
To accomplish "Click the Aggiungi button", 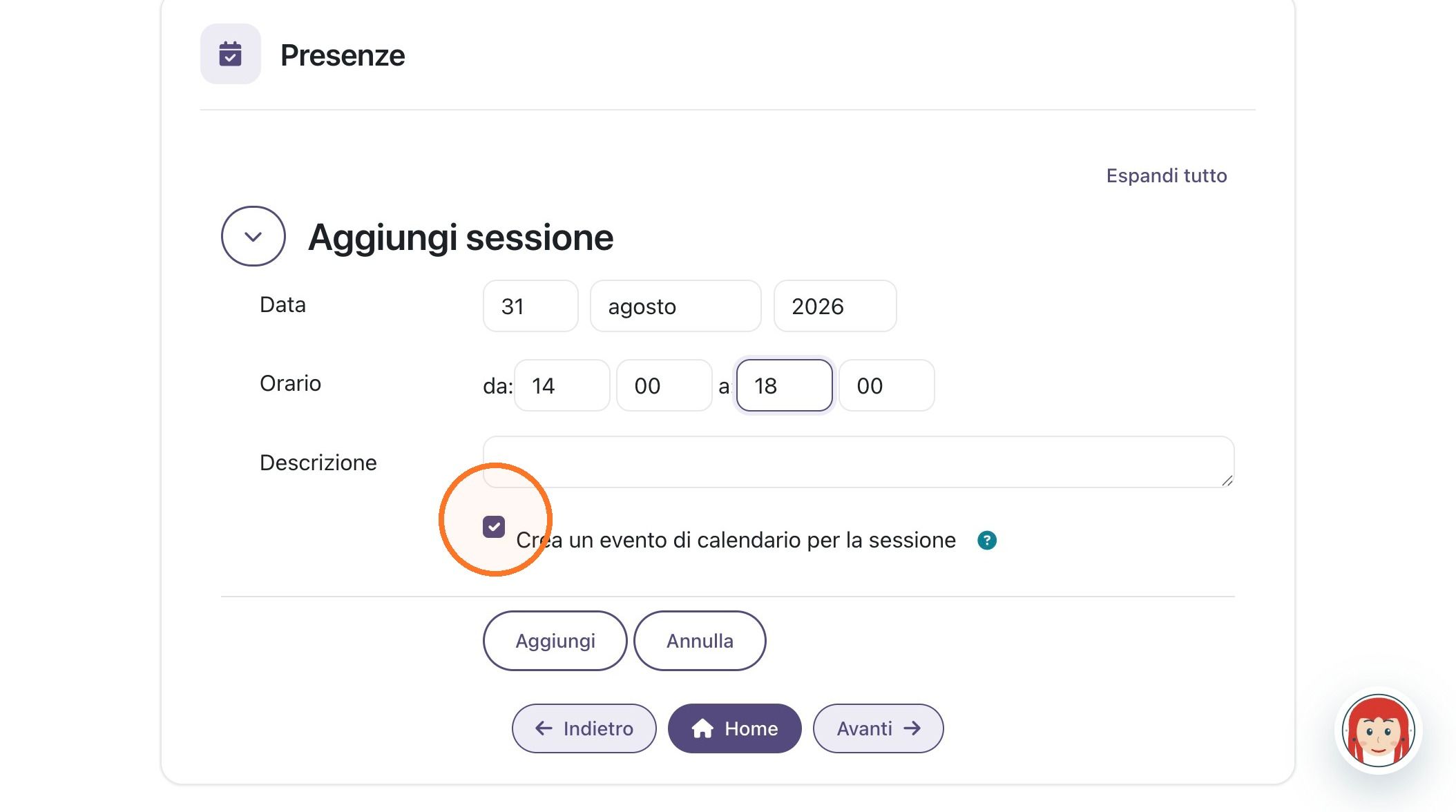I will (555, 641).
